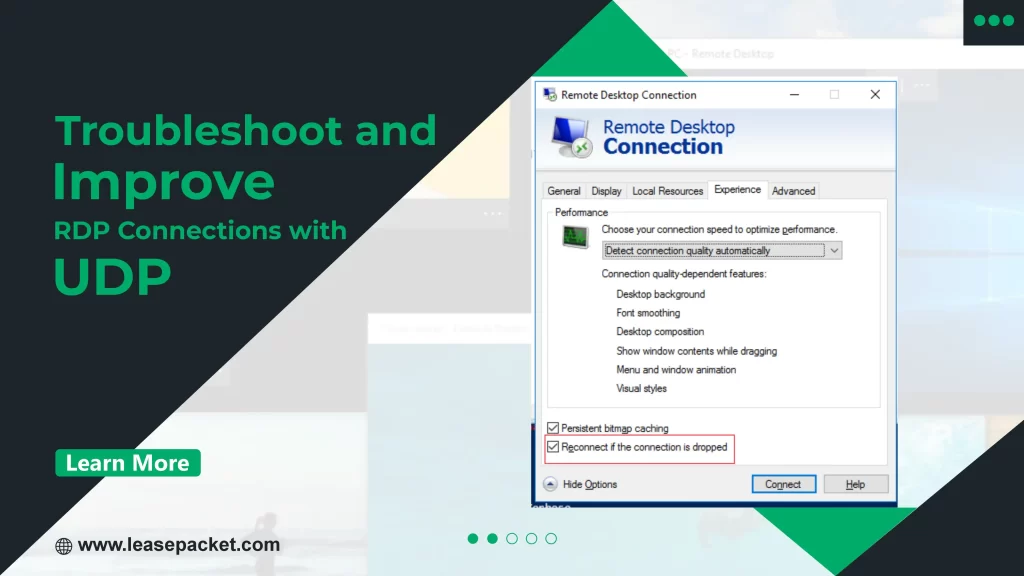Click the globe icon beside www.leasepacket.com
Screen dimensions: 1024x576
63,546
